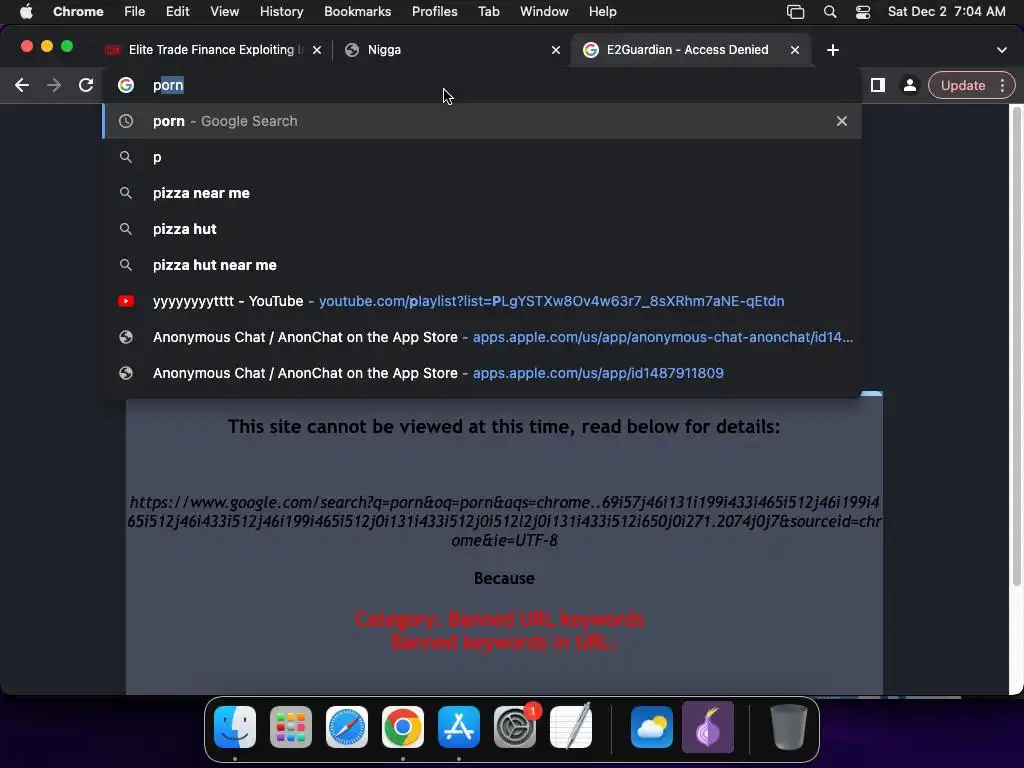Launch Safari from the Dock
1024x768 pixels.
(x=347, y=727)
